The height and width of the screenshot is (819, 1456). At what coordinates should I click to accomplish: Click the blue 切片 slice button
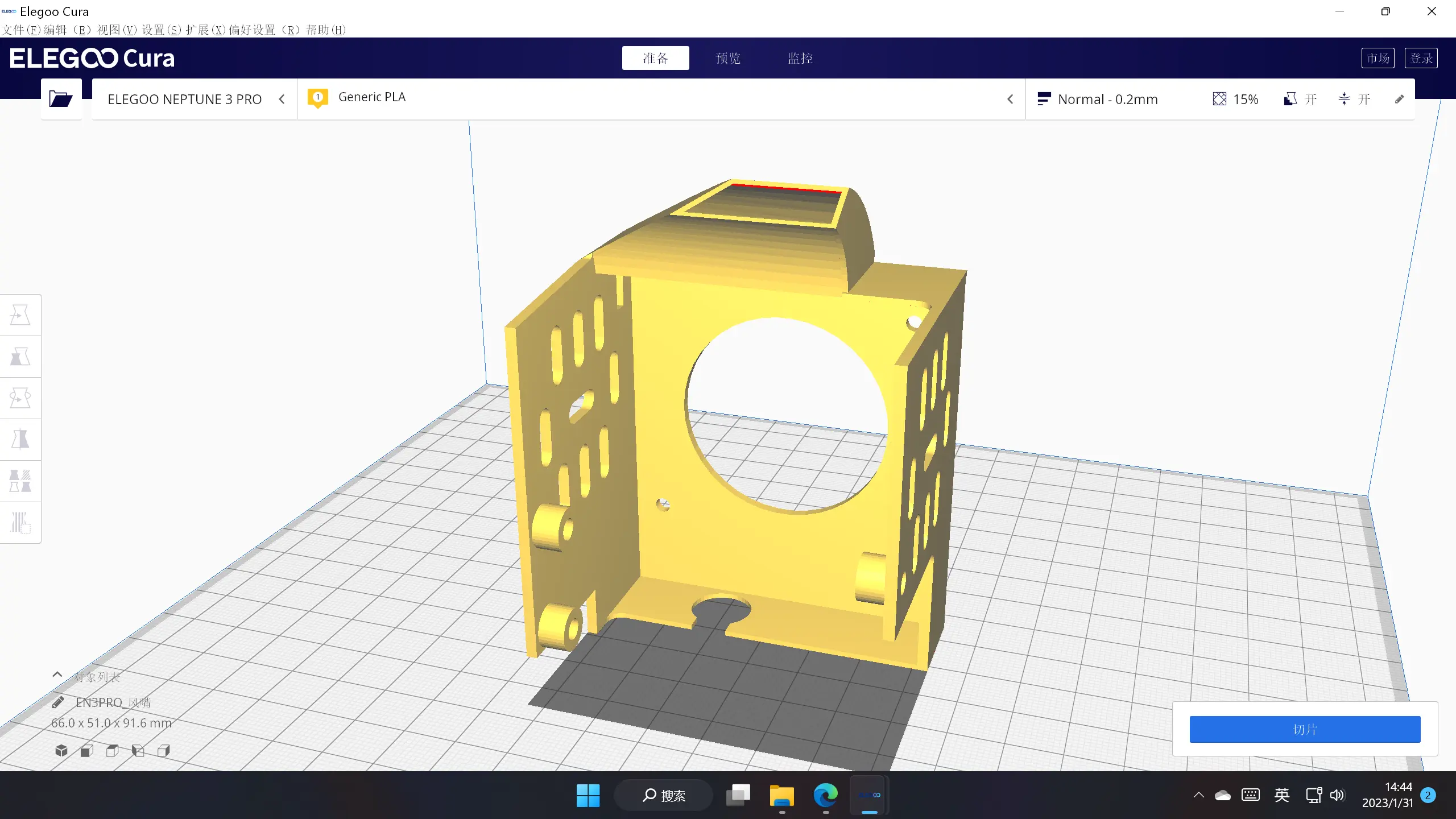click(x=1305, y=729)
